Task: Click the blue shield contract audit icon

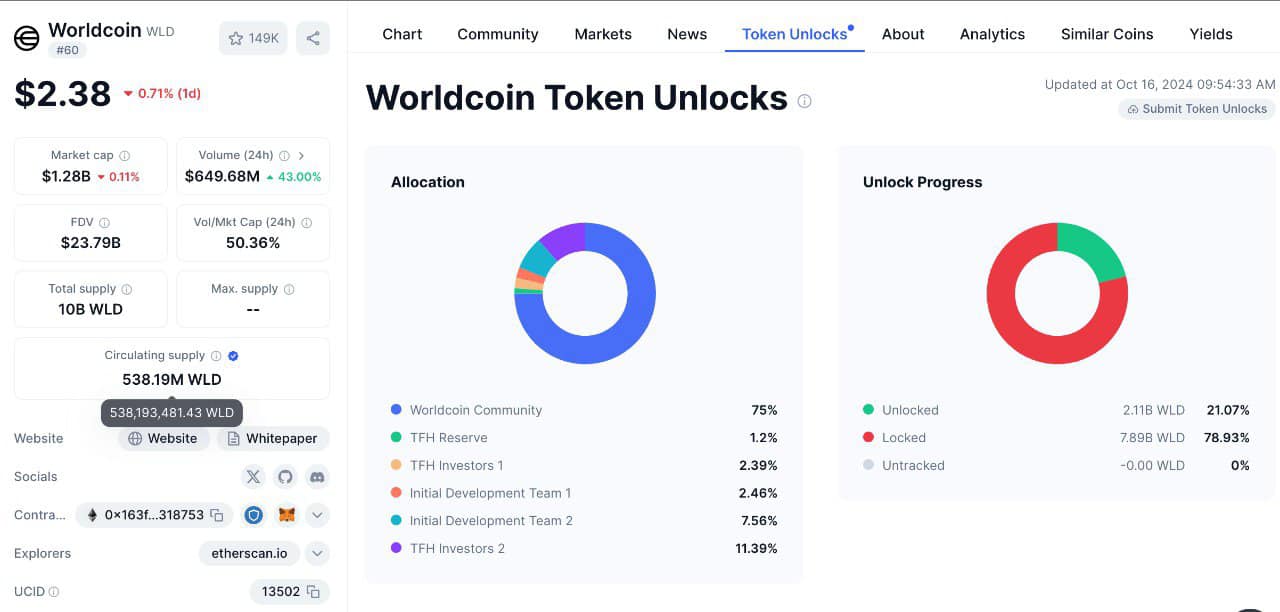Action: (x=253, y=514)
